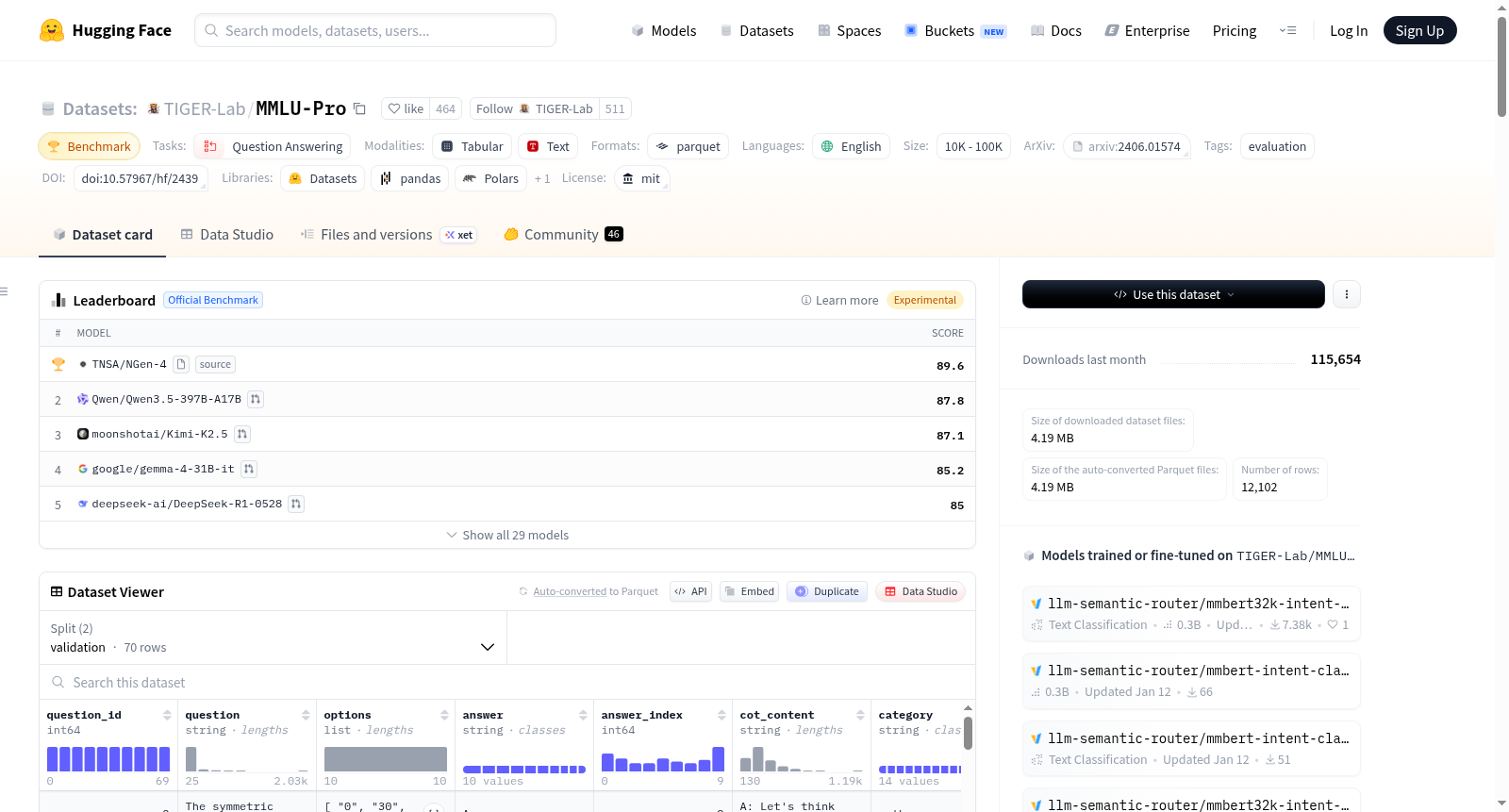Open the Files and versions tab
Viewport: 1509px width, 812px height.
388,234
